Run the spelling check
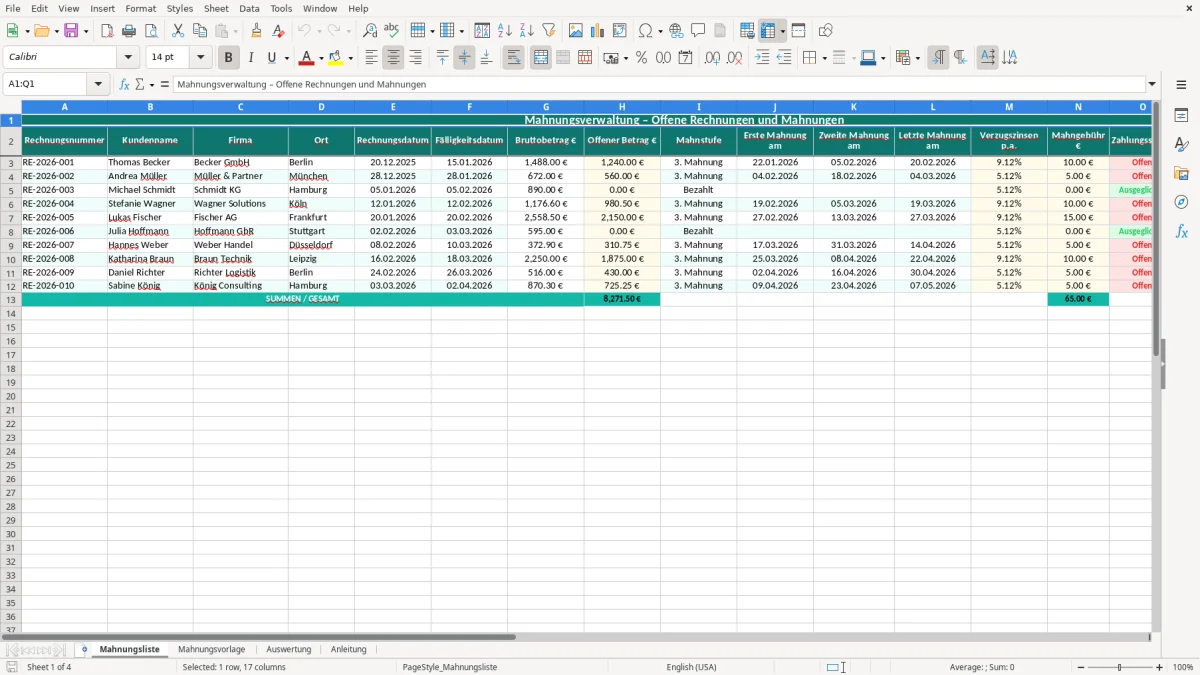This screenshot has height=675, width=1200. pos(392,31)
